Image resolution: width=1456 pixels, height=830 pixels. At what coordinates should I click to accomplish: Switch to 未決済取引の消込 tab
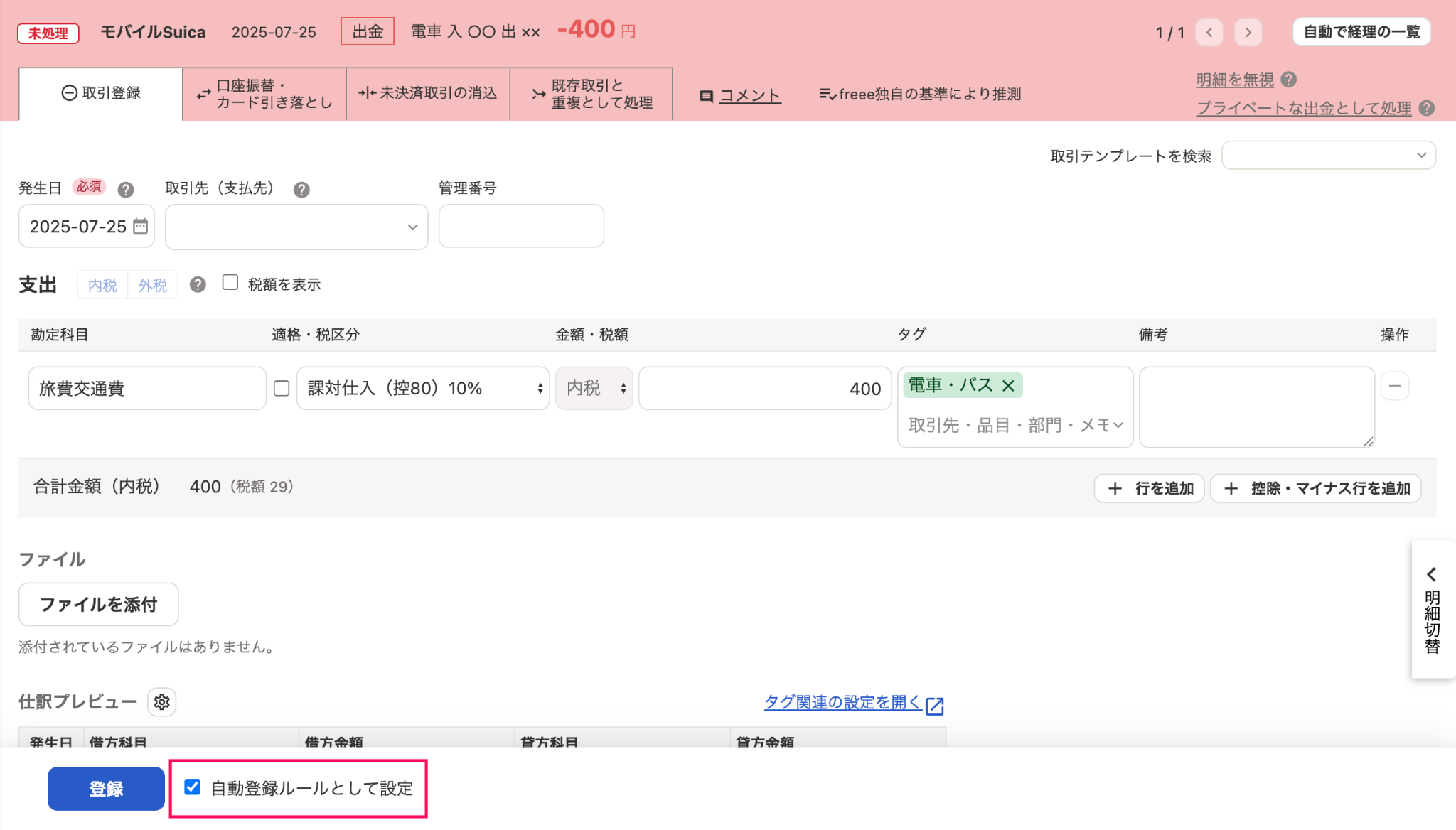[428, 94]
